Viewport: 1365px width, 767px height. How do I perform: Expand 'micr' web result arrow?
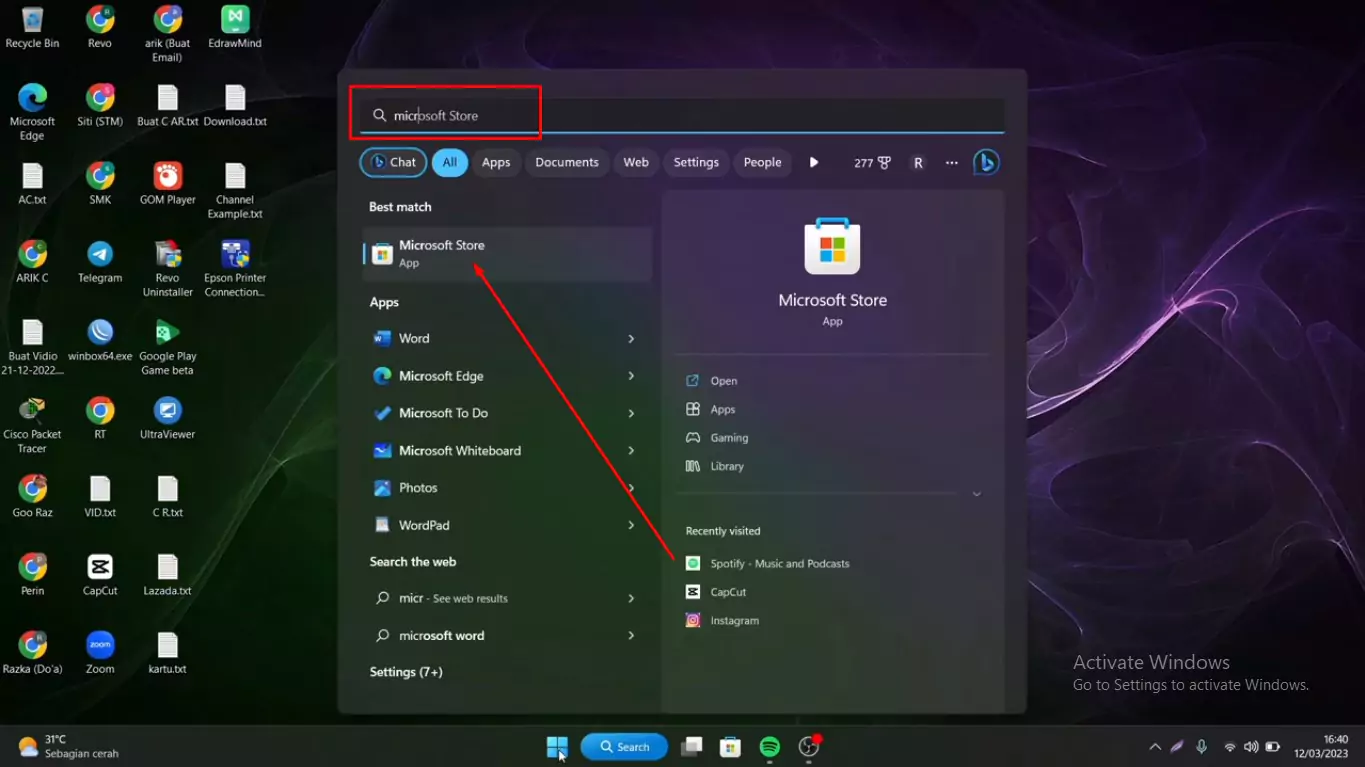point(631,598)
